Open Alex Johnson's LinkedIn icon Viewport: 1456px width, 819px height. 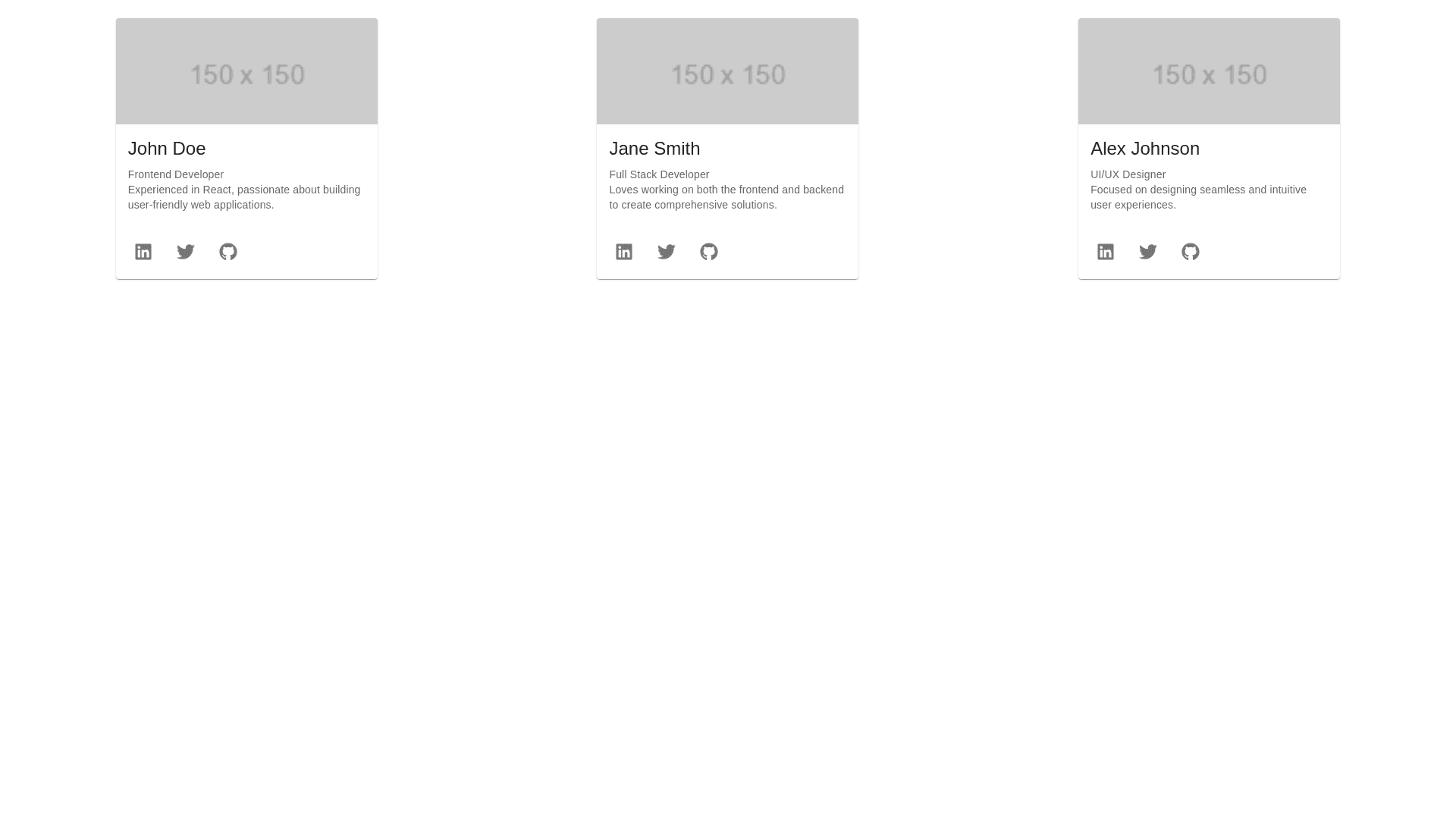1106,252
